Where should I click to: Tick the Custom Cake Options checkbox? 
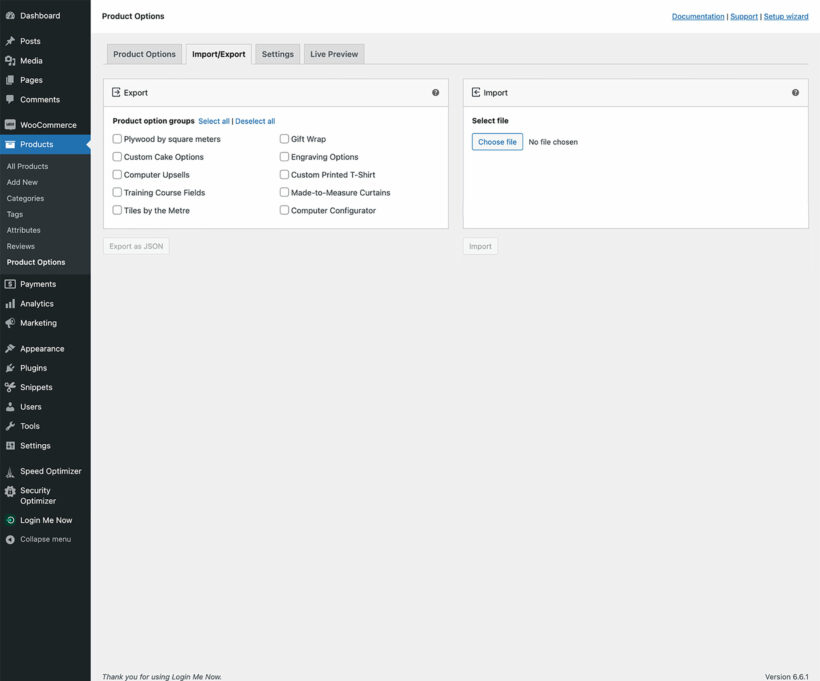coord(117,156)
